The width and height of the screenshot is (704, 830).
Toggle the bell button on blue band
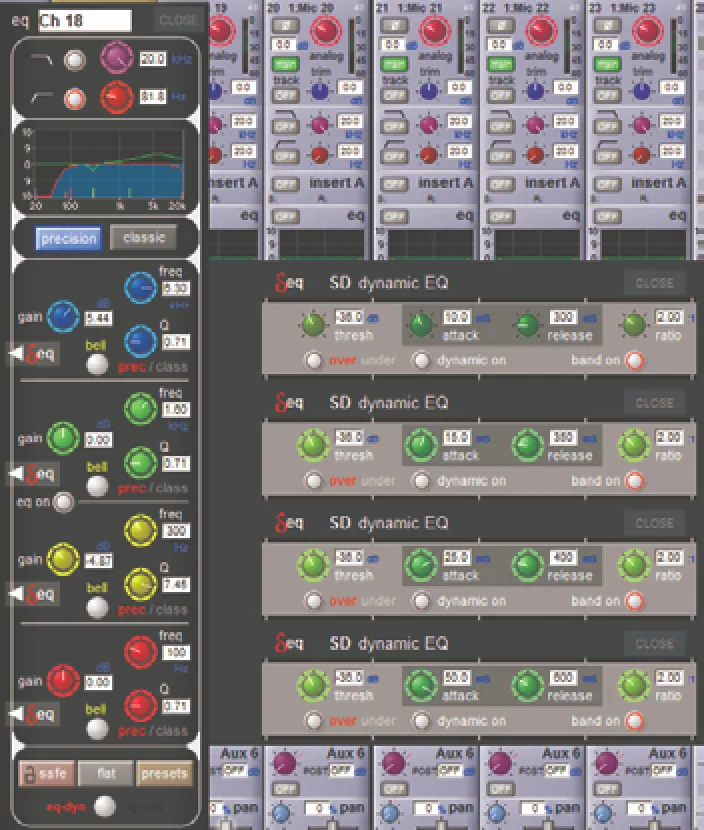[97, 364]
